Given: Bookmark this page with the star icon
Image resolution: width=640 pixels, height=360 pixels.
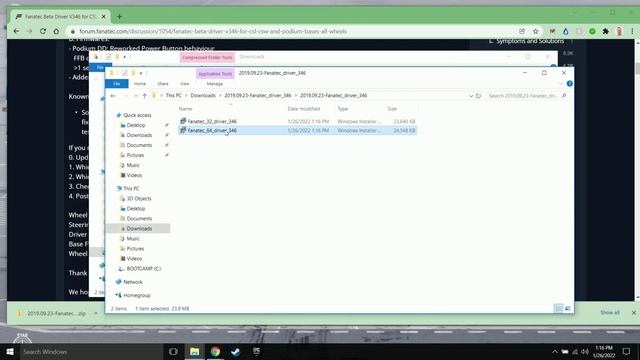Looking at the screenshot, I should click(536, 31).
